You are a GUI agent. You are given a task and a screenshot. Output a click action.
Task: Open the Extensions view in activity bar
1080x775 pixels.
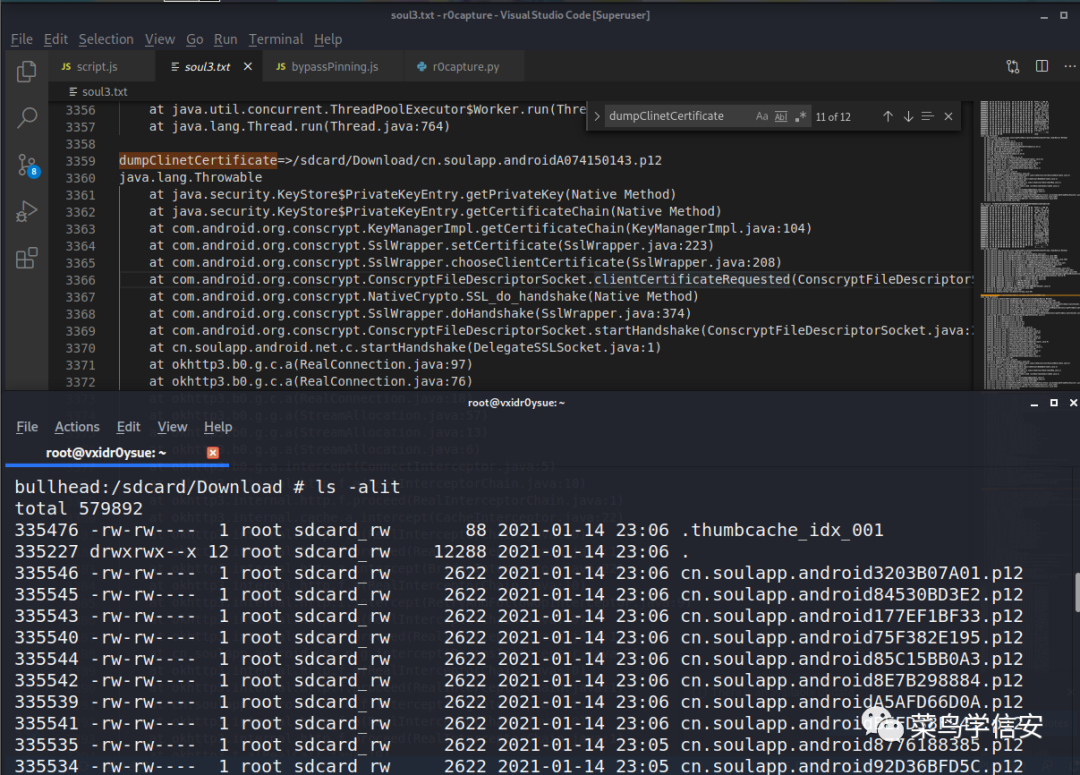pos(26,258)
